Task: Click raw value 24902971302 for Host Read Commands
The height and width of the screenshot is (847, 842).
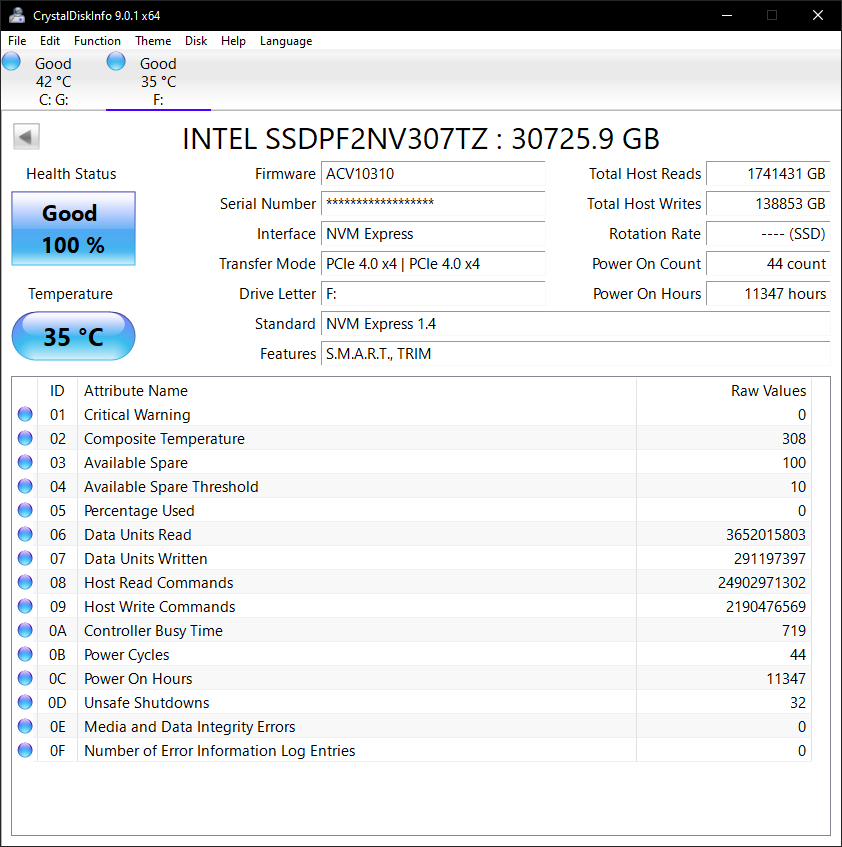Action: [762, 583]
